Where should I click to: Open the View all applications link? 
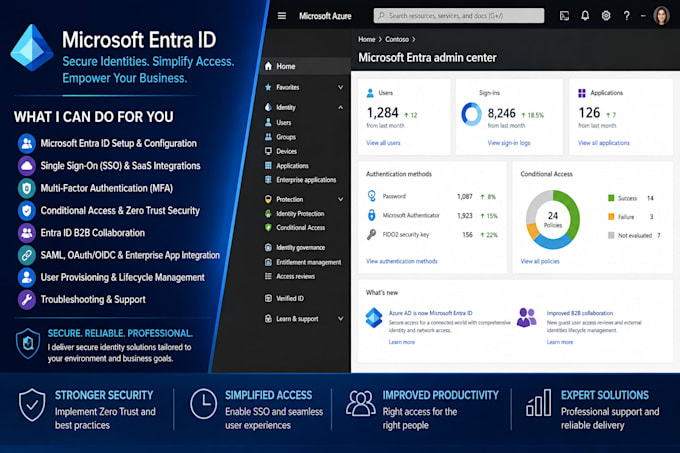pyautogui.click(x=604, y=143)
